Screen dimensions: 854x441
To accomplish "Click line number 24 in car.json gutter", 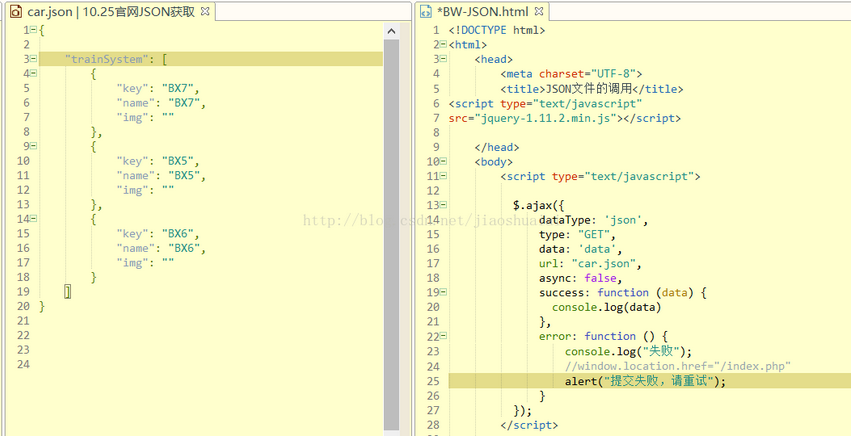I will pos(23,364).
